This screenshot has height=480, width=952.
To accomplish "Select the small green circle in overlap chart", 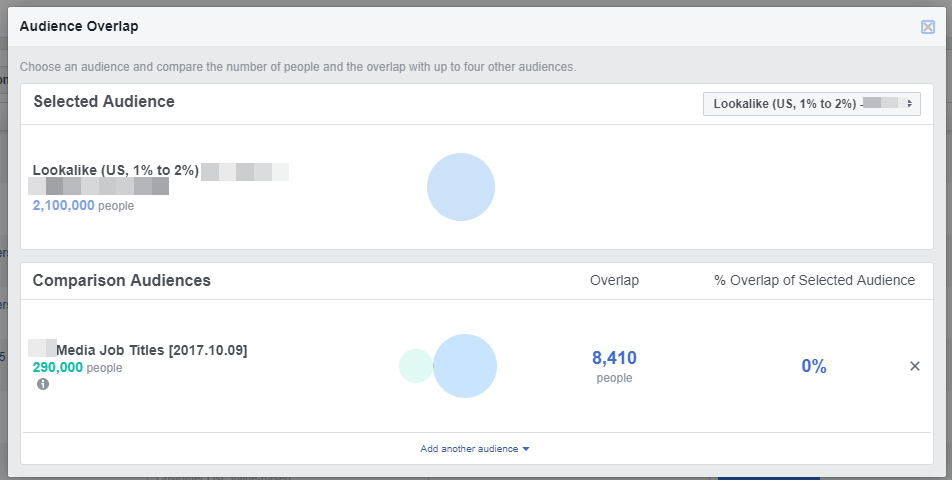I will pyautogui.click(x=413, y=366).
